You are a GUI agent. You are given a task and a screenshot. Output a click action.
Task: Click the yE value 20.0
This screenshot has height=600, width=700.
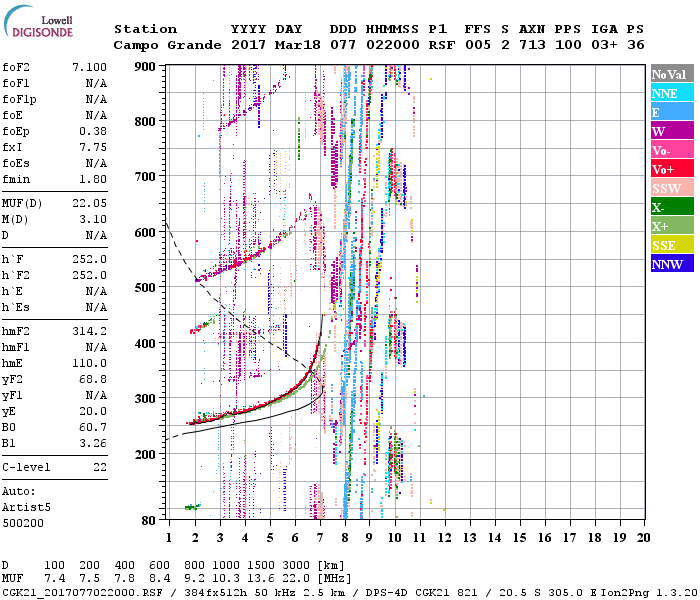pyautogui.click(x=93, y=411)
